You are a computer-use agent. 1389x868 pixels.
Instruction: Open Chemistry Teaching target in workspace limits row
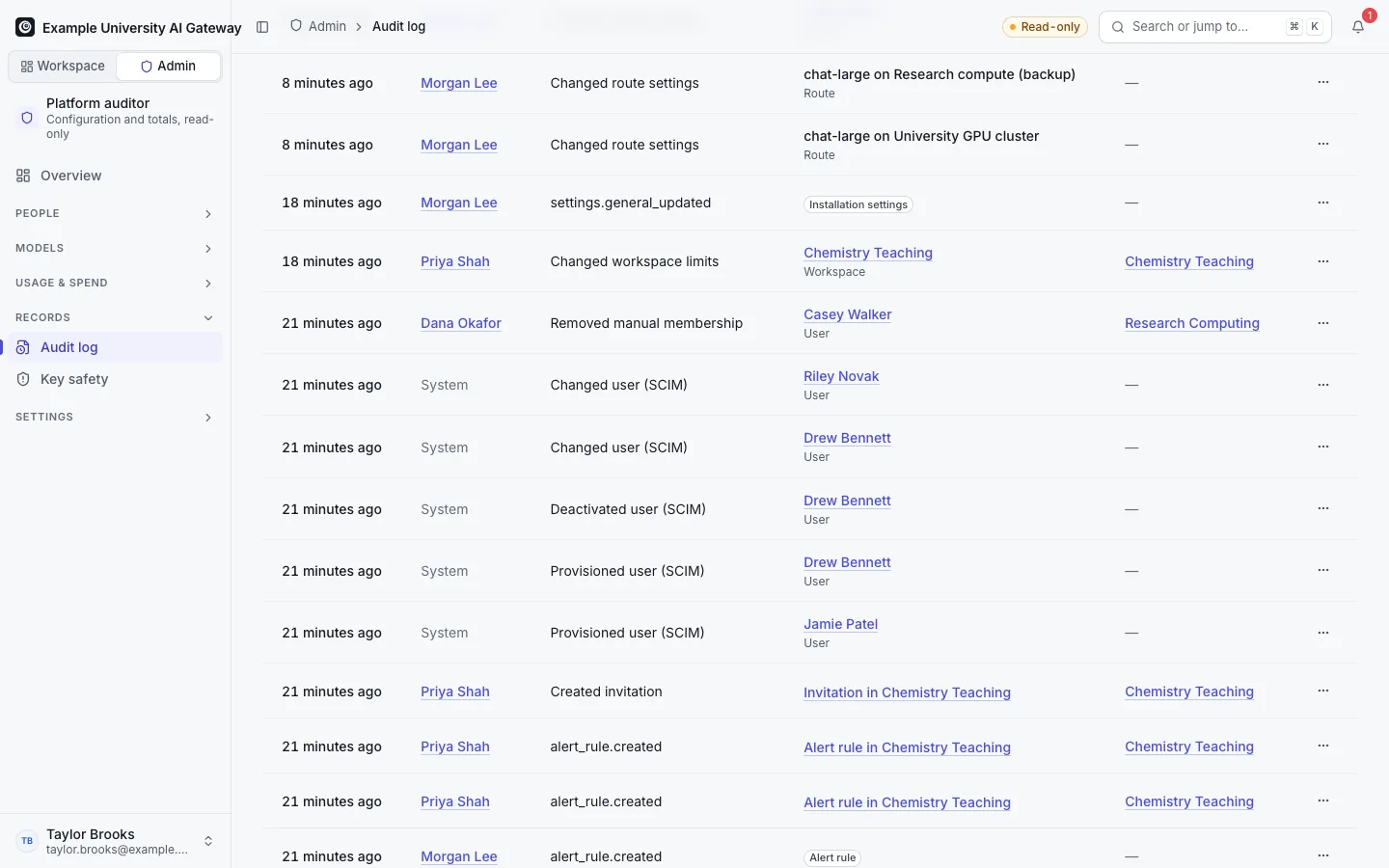coord(868,253)
